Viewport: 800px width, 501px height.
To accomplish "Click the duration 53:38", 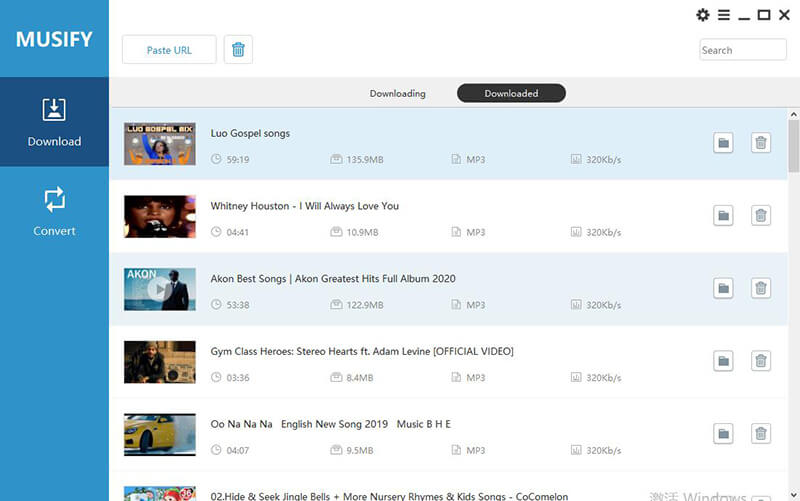I will (x=238, y=305).
